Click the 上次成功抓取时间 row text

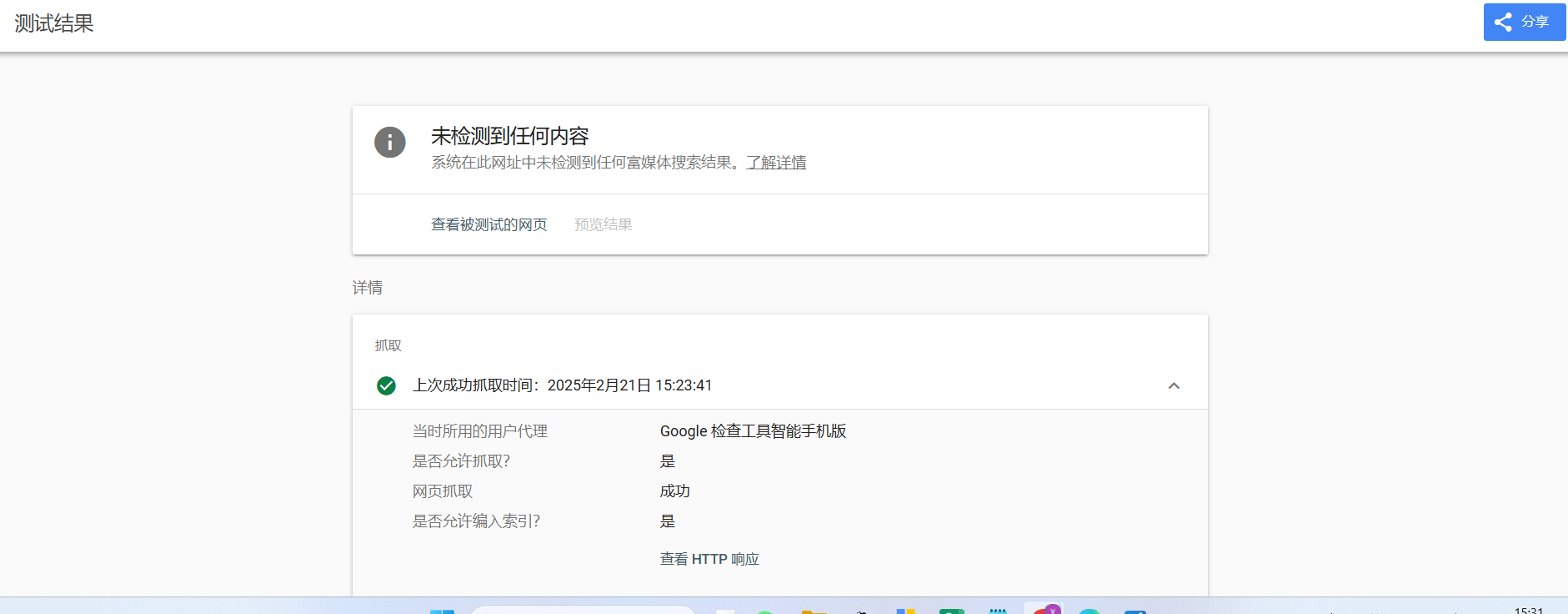[563, 385]
